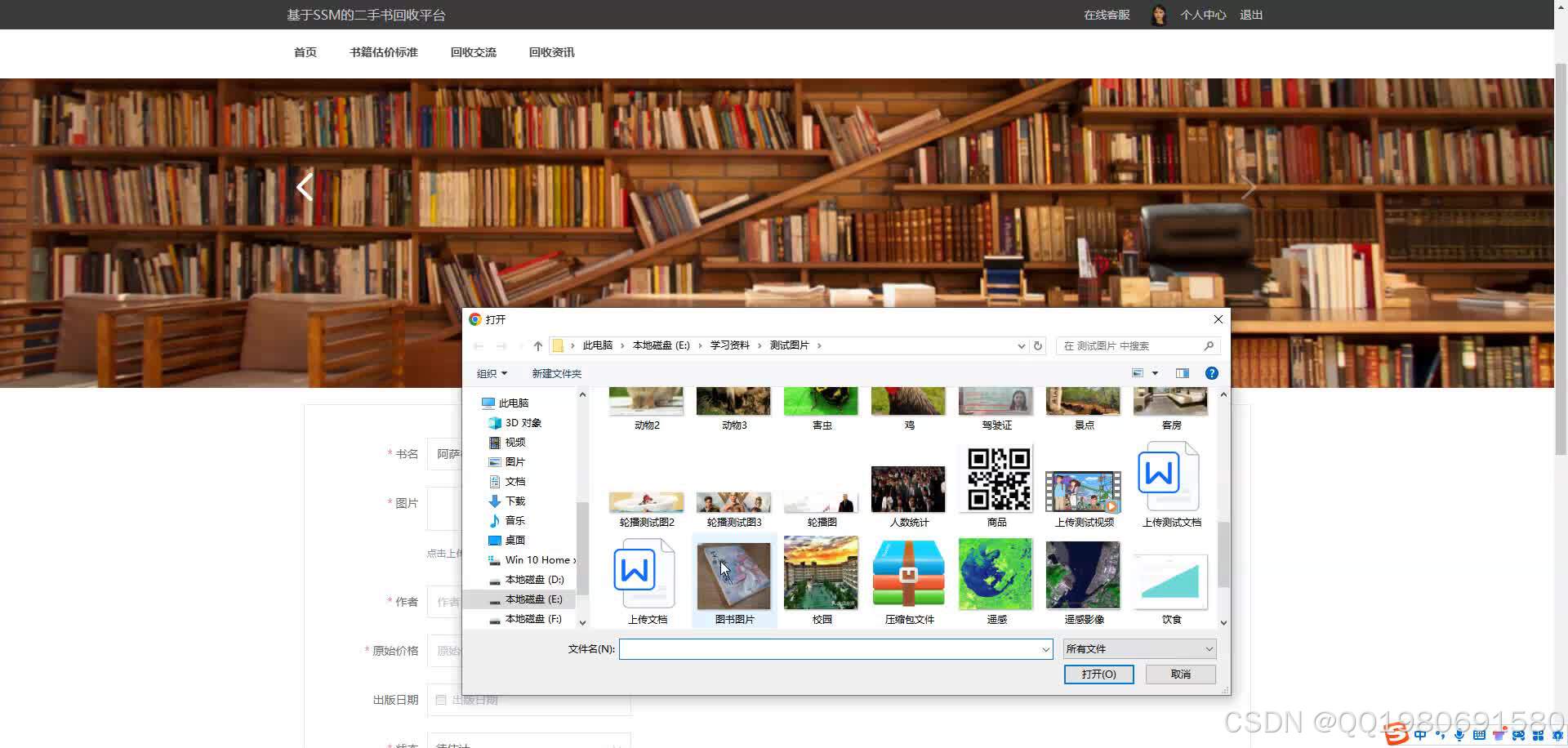Select the 人数统计 image file

coord(909,496)
